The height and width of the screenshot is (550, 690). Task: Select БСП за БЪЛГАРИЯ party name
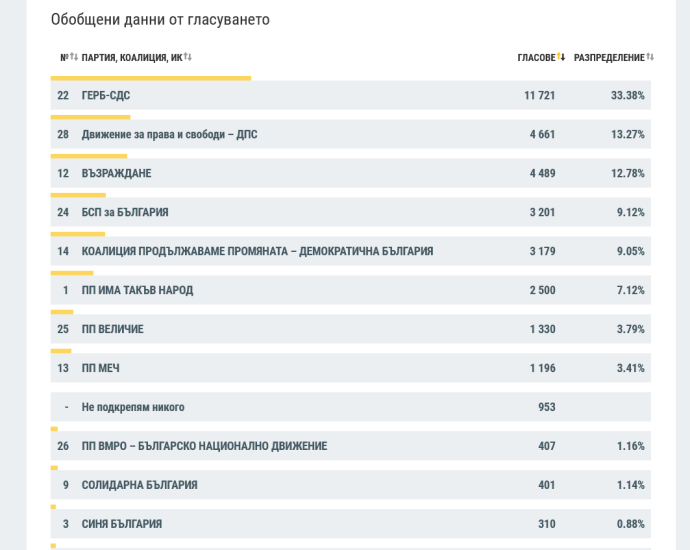pos(125,212)
